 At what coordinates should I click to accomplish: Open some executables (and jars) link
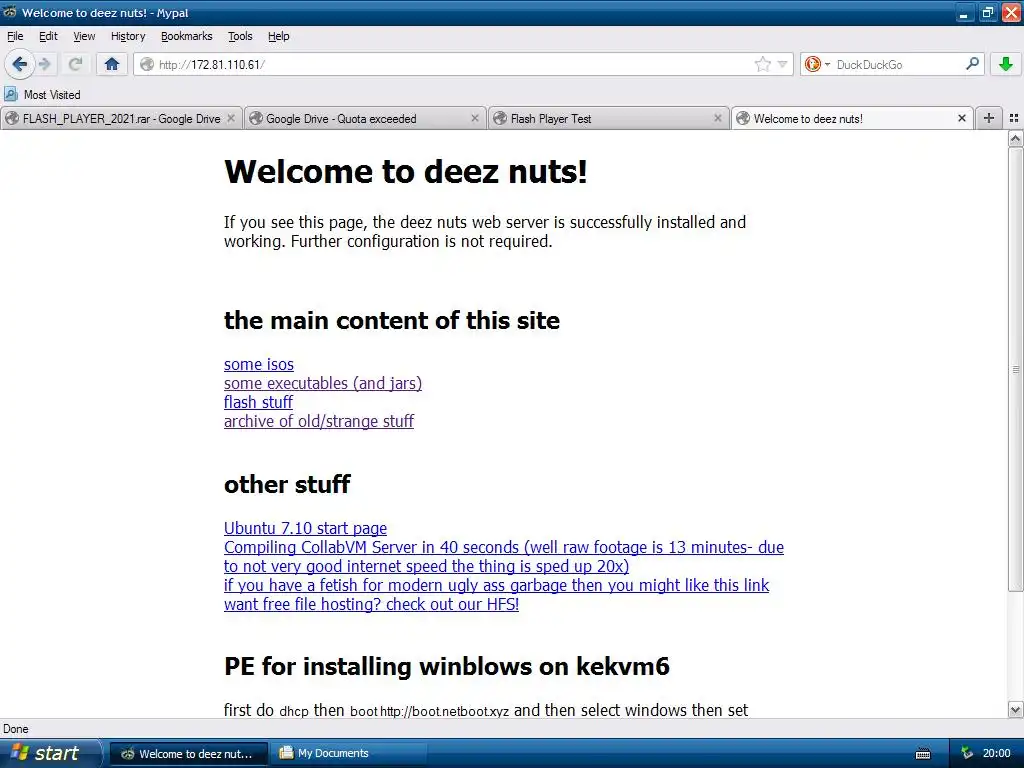point(323,383)
